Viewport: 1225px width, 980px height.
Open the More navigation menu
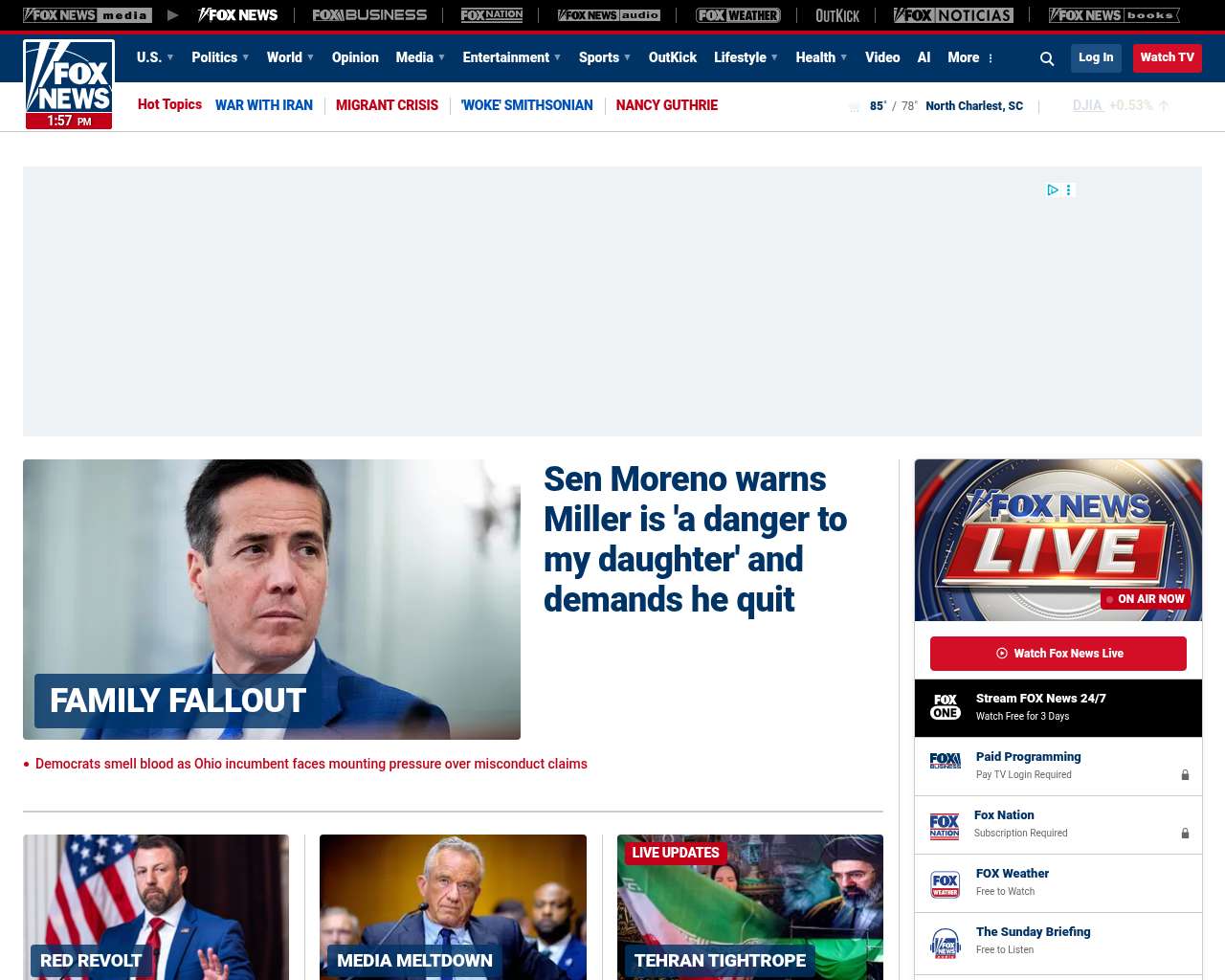click(x=964, y=57)
